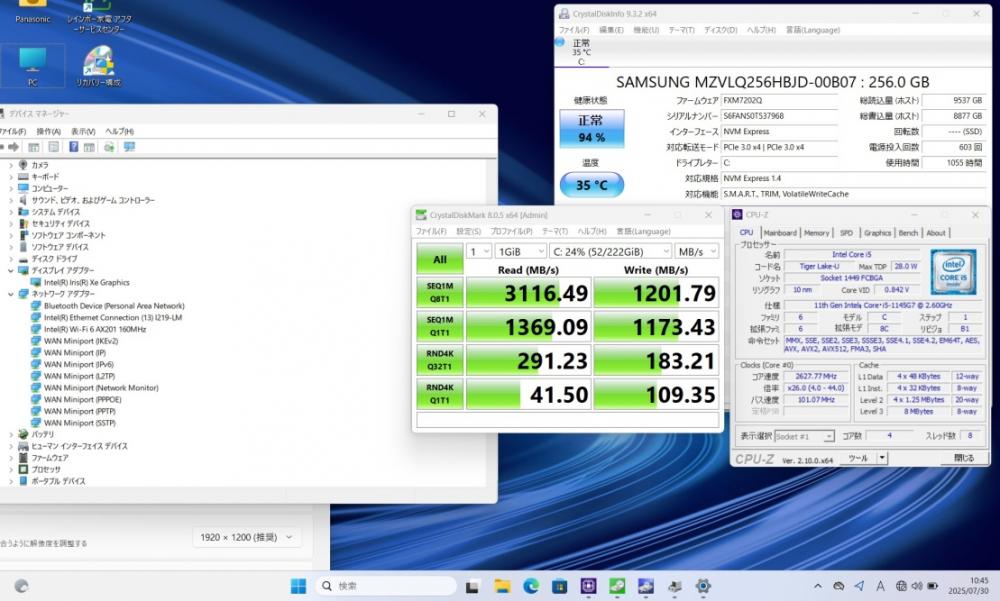The image size is (1000, 601).
Task: Change the MB/s unit dropdown
Action: pyautogui.click(x=697, y=251)
